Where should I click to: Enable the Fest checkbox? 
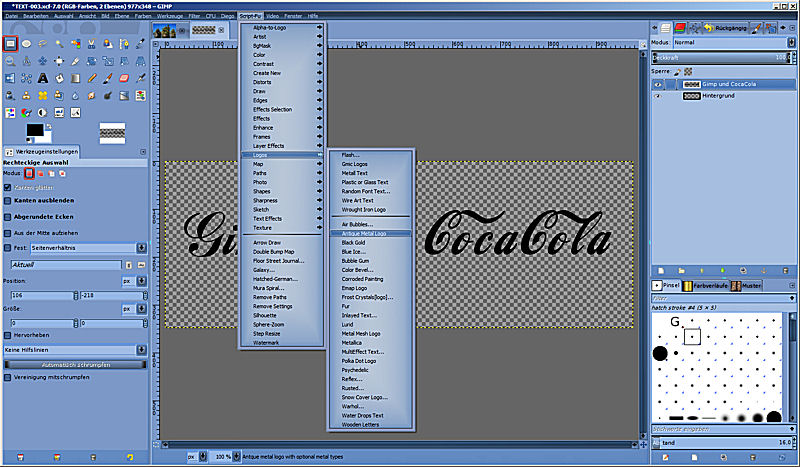click(x=8, y=248)
